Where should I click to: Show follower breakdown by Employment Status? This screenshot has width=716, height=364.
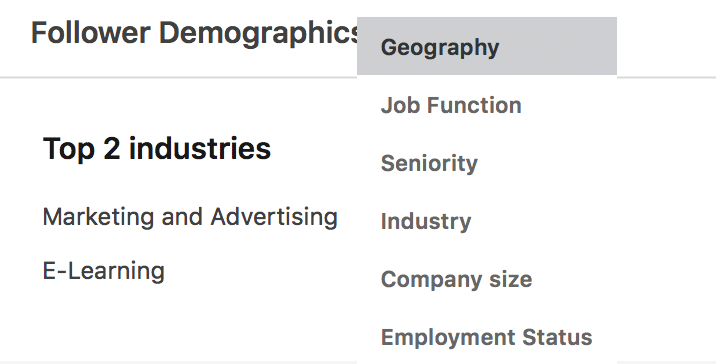pos(487,337)
